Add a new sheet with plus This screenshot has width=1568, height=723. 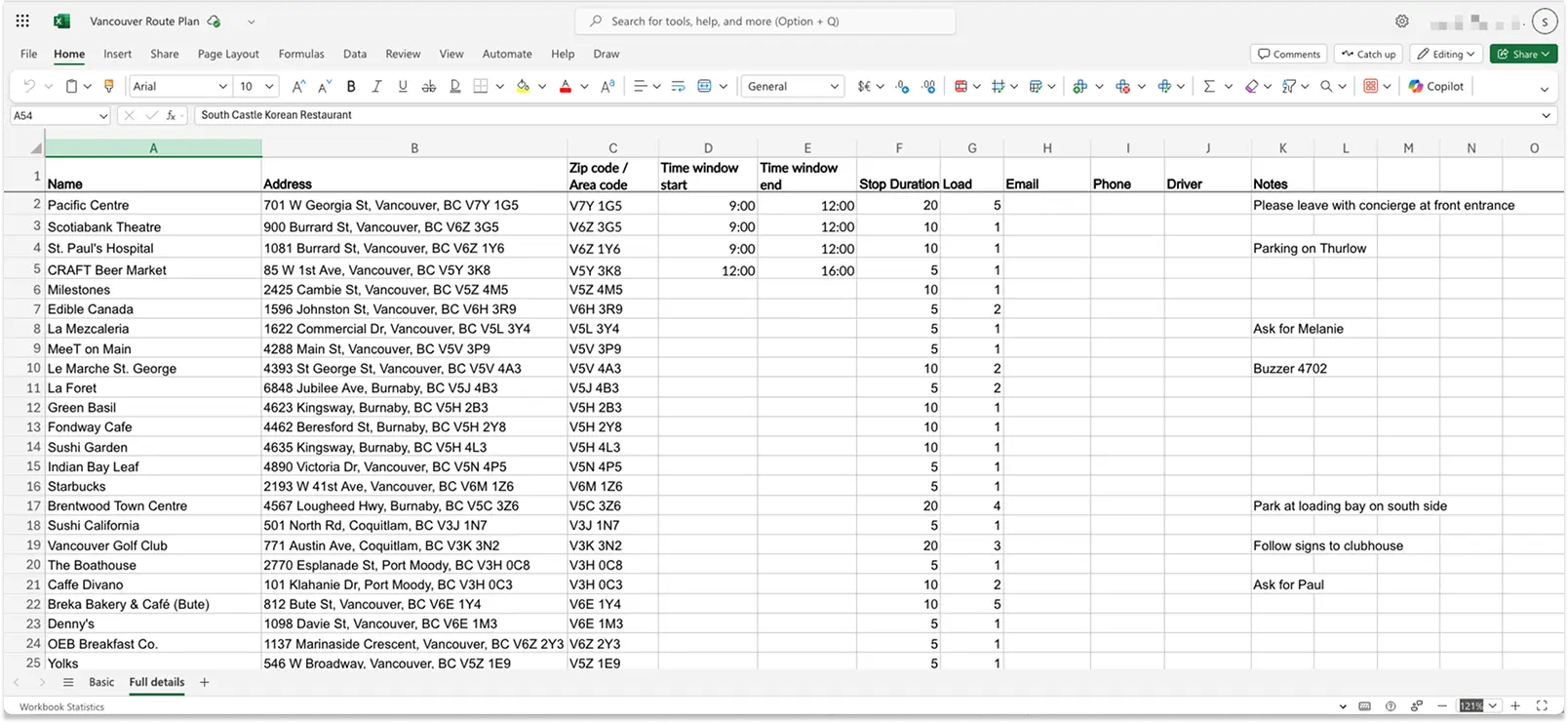pyautogui.click(x=204, y=682)
